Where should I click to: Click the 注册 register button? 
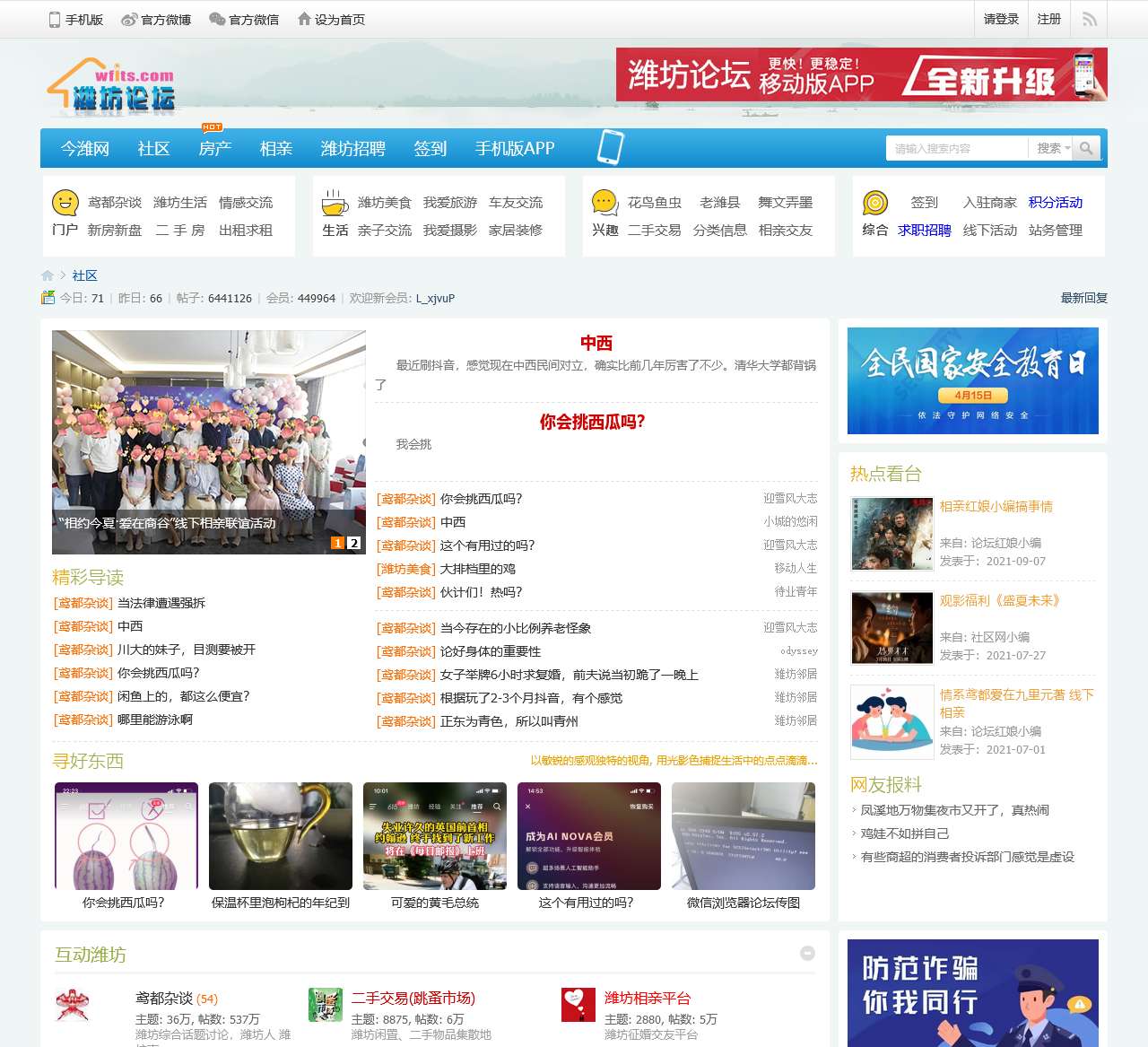[1048, 19]
